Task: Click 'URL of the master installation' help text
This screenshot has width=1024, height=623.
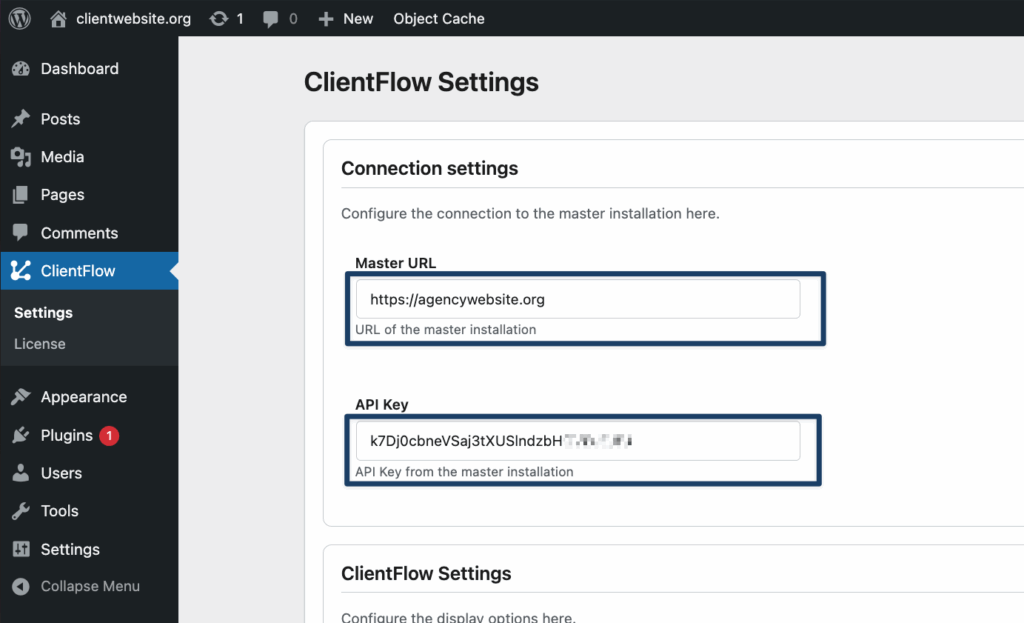Action: (x=445, y=330)
